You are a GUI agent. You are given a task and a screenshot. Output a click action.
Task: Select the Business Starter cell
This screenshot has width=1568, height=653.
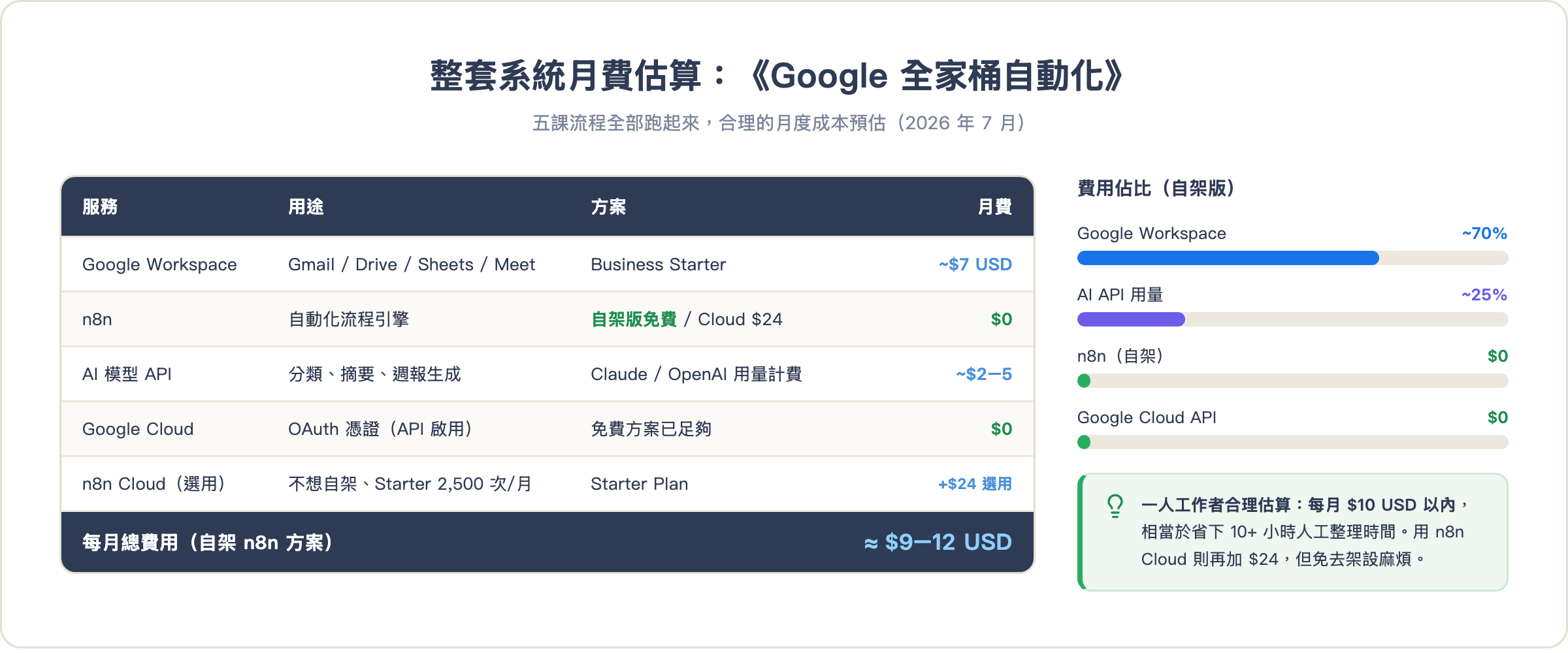pos(658,264)
